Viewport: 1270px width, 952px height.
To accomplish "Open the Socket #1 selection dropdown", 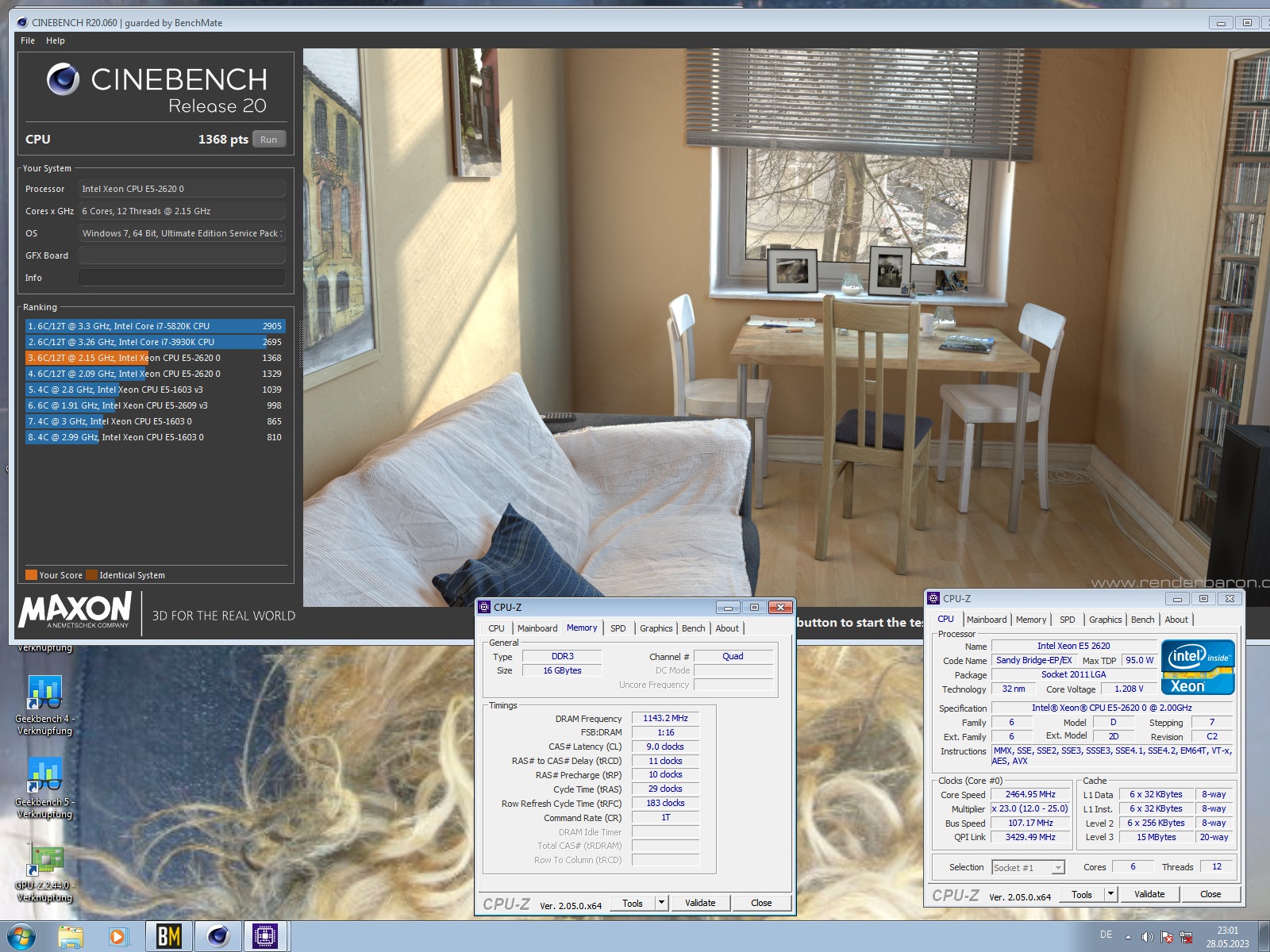I will click(1028, 868).
